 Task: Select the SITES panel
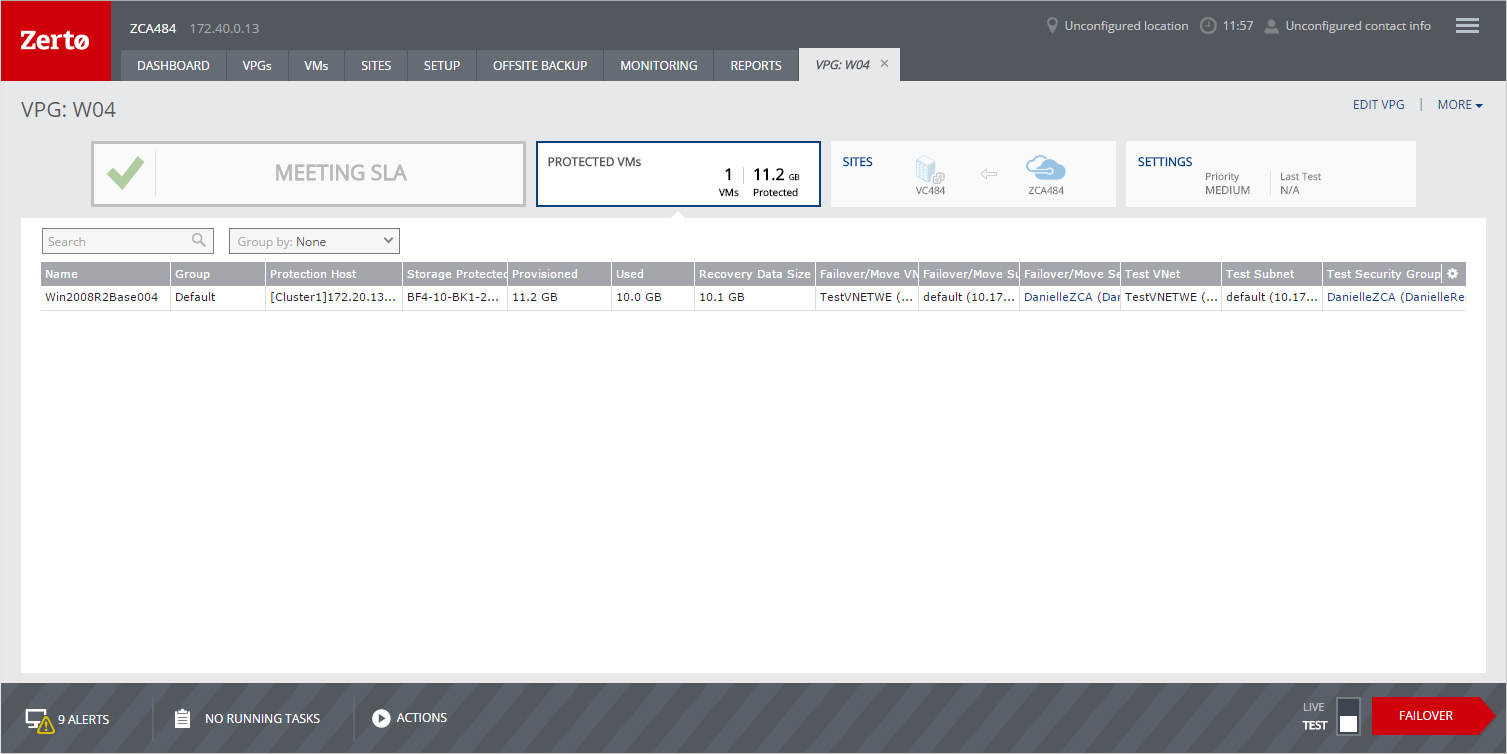(973, 174)
